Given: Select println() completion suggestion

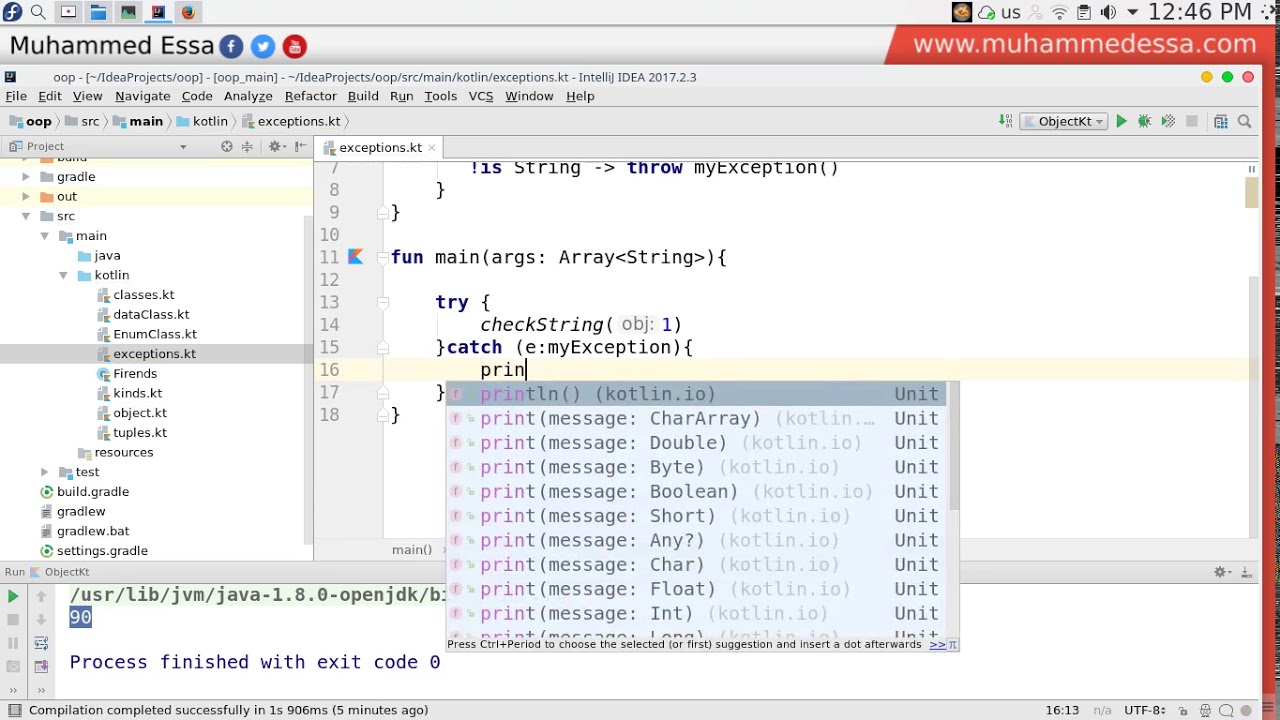Looking at the screenshot, I should 696,394.
